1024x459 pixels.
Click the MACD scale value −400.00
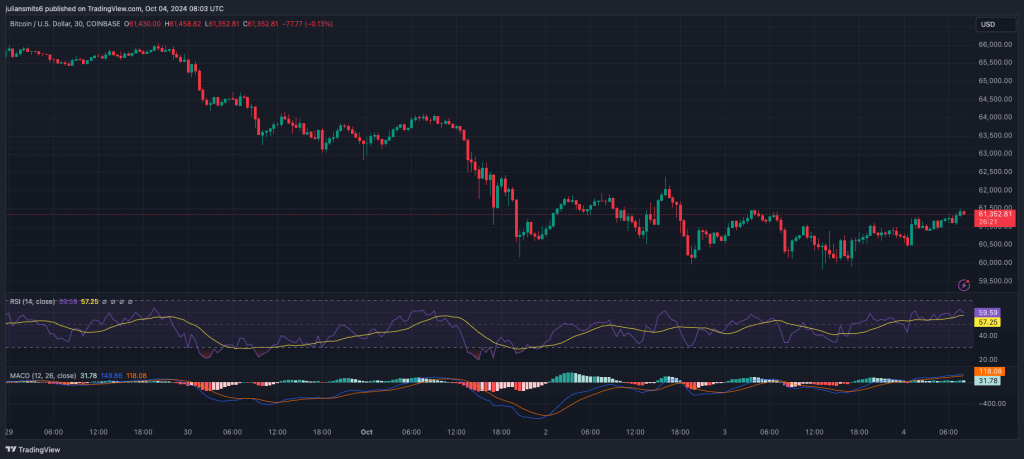coord(991,404)
